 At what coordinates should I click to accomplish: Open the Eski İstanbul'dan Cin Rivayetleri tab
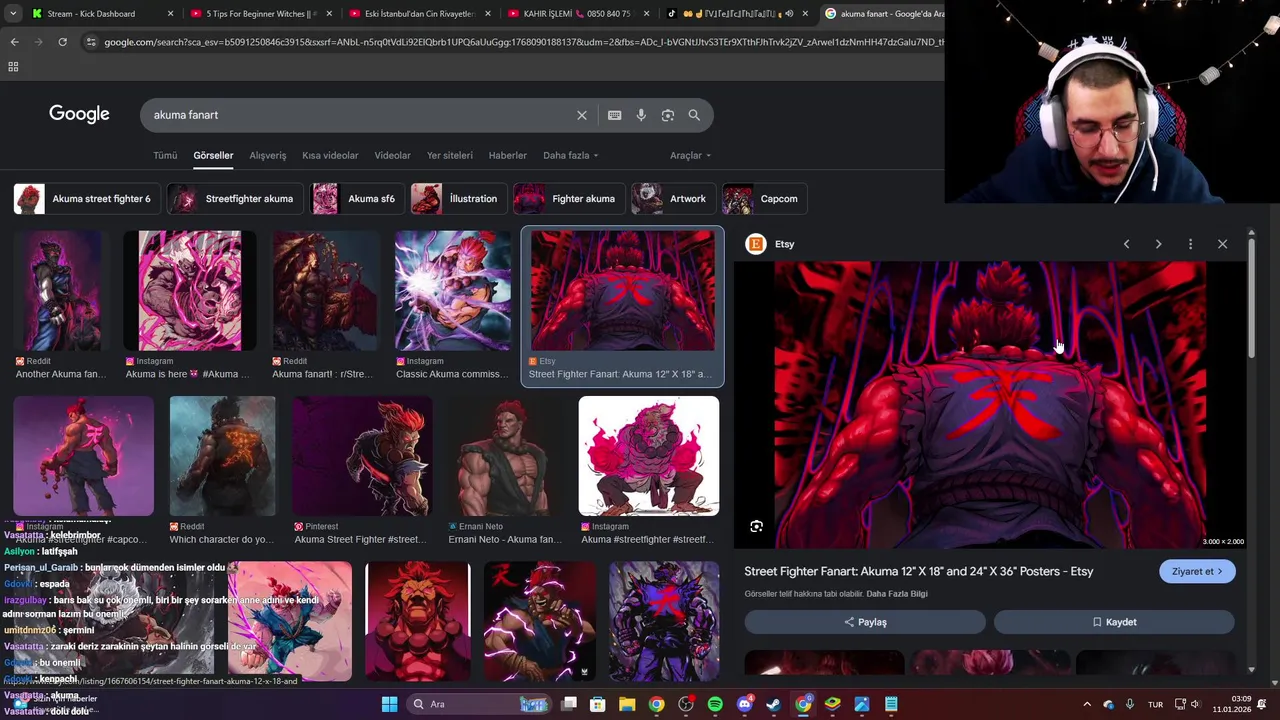tap(419, 14)
